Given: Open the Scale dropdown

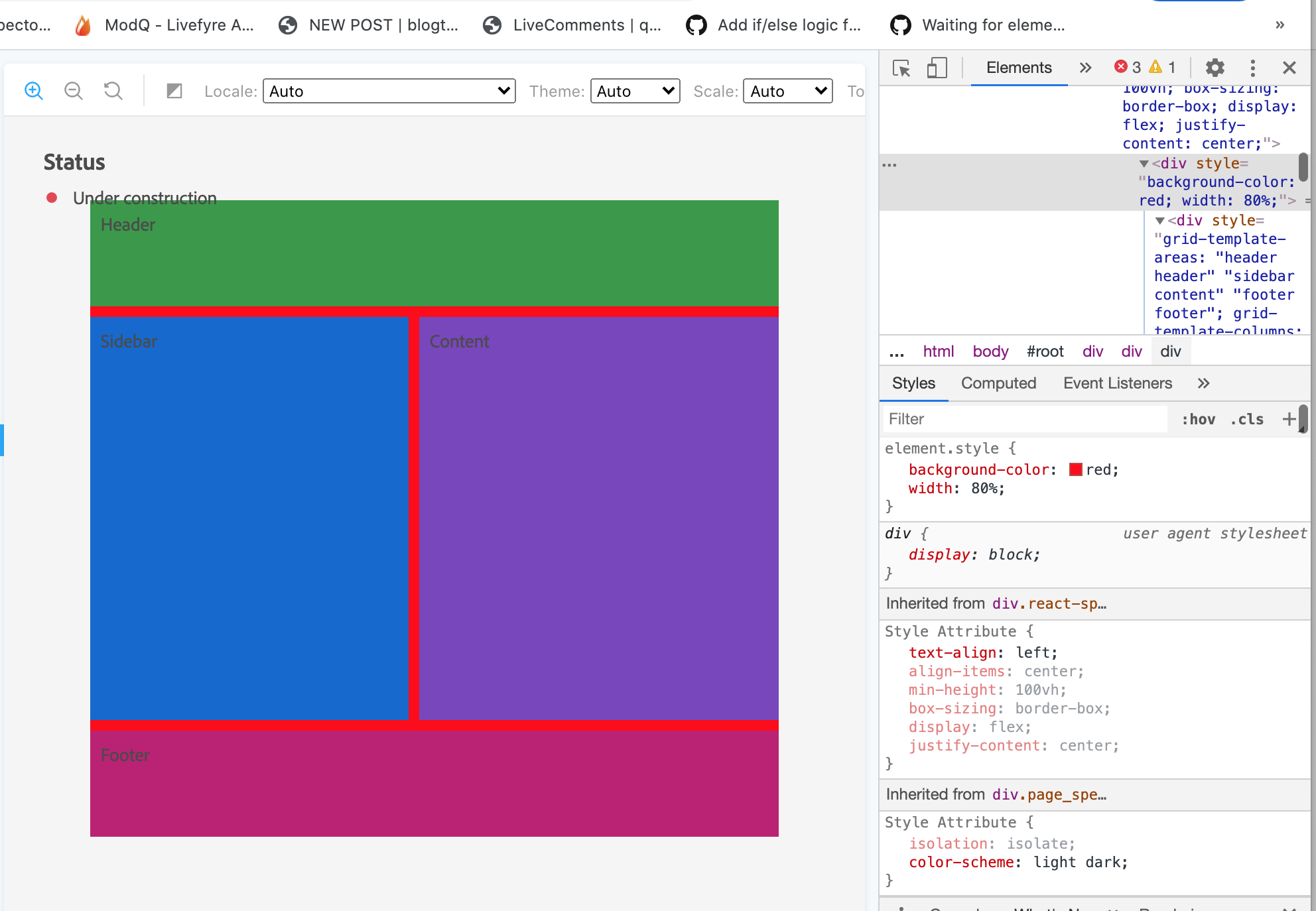Looking at the screenshot, I should click(x=787, y=91).
